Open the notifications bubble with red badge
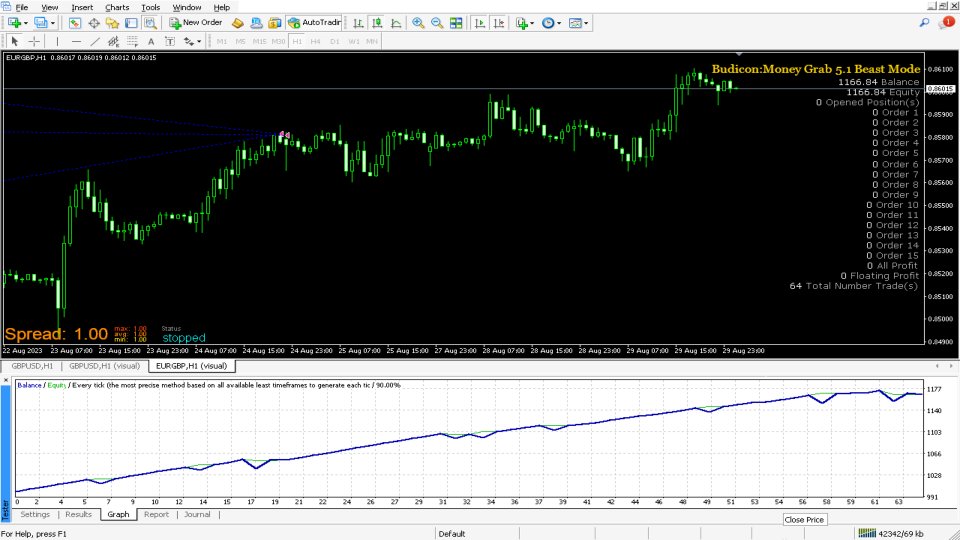 pos(947,23)
